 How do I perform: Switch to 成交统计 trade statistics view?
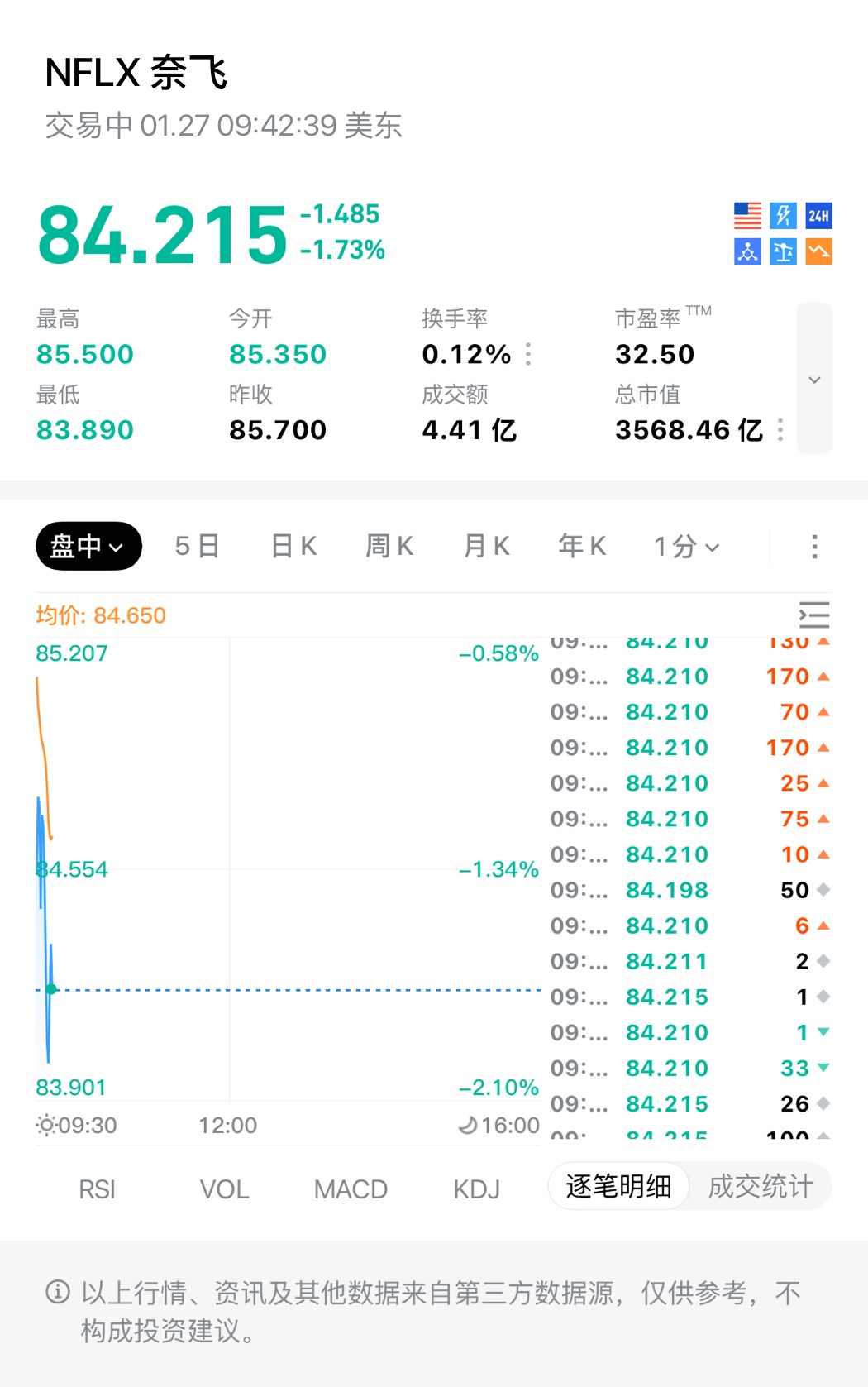(x=761, y=1187)
